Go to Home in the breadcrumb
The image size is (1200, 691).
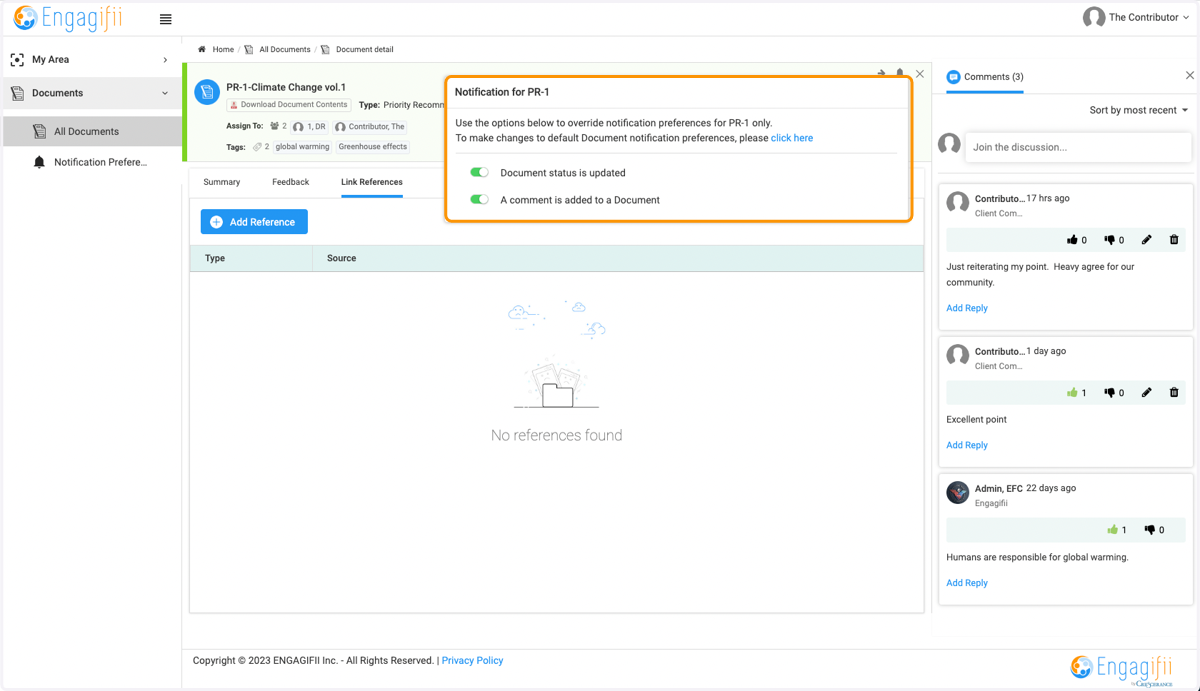[223, 49]
